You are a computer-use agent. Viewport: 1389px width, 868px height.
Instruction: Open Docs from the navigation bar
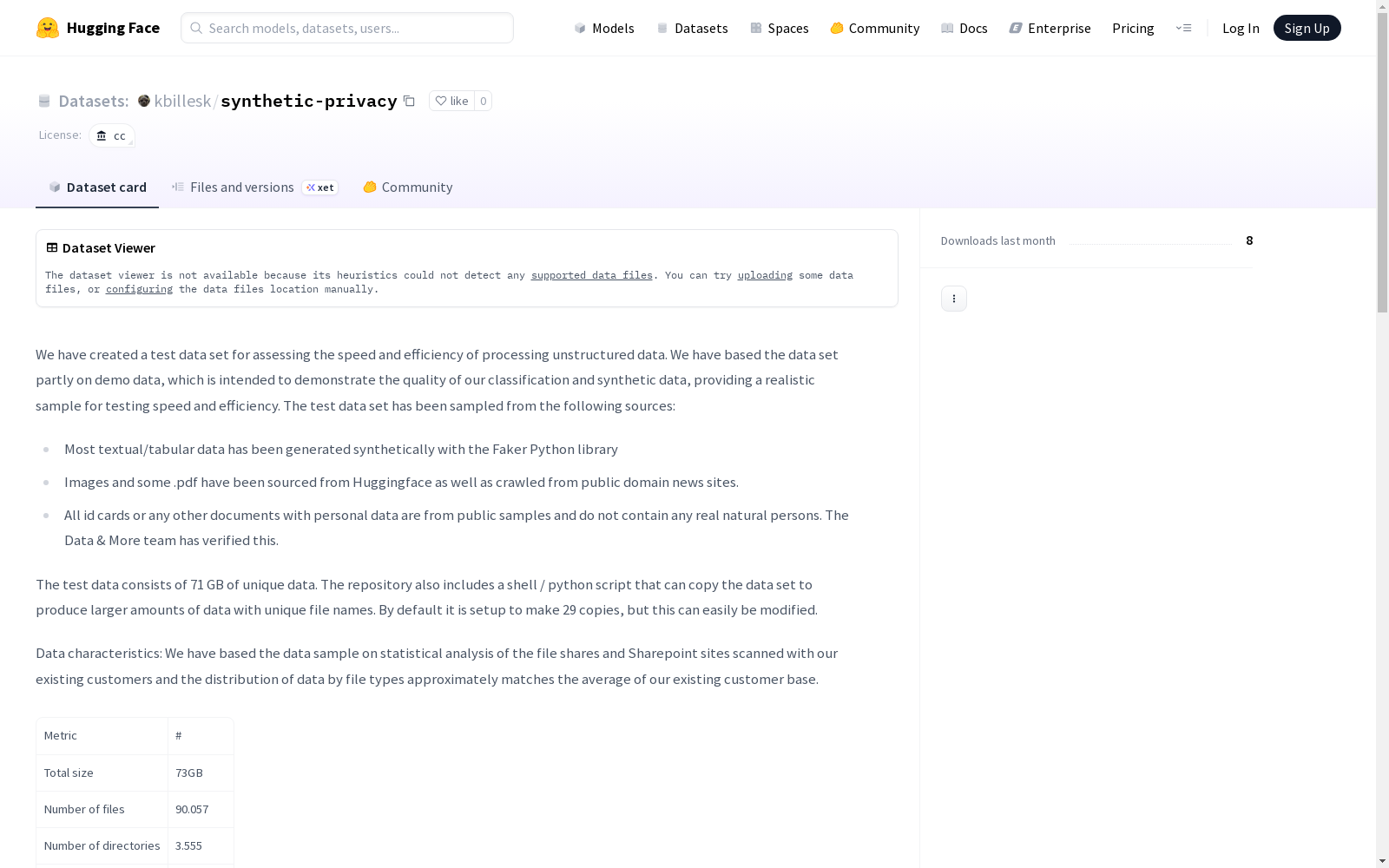click(x=964, y=28)
